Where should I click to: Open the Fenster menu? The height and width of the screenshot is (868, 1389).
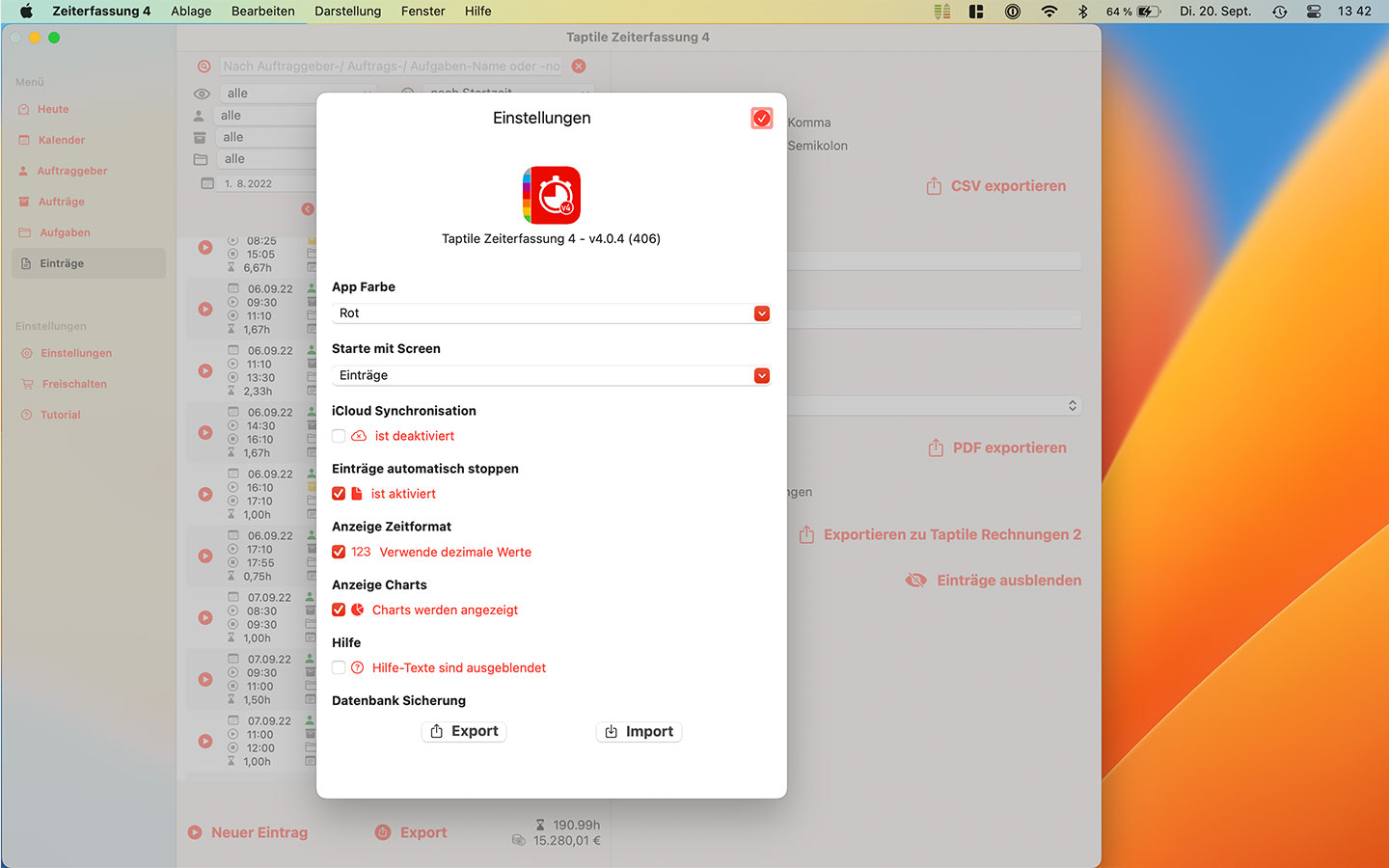tap(423, 12)
